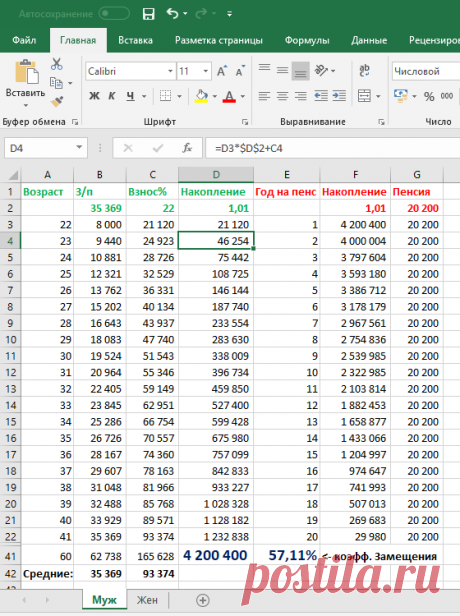Screen dimensions: 460x616
Task: Apply percent style format
Action: (x=429, y=97)
